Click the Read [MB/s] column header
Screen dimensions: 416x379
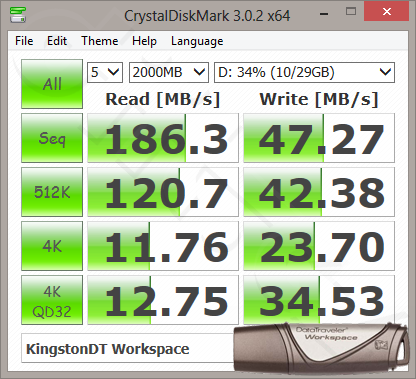163,99
